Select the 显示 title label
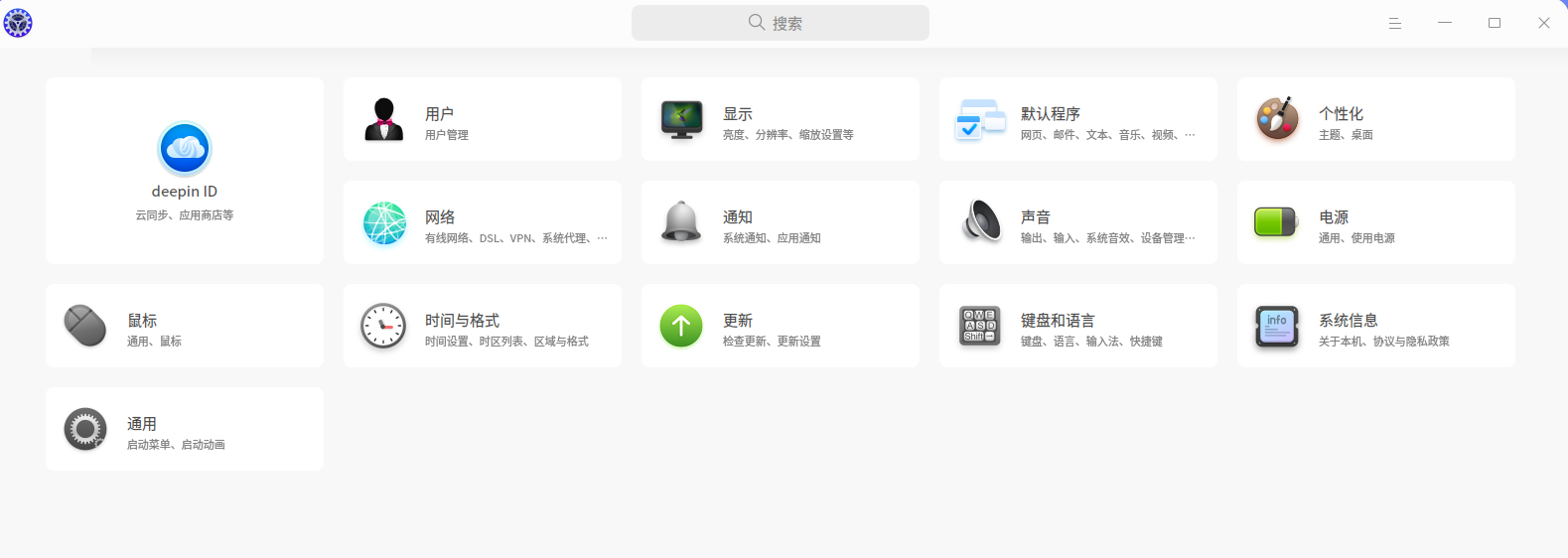 pos(738,114)
